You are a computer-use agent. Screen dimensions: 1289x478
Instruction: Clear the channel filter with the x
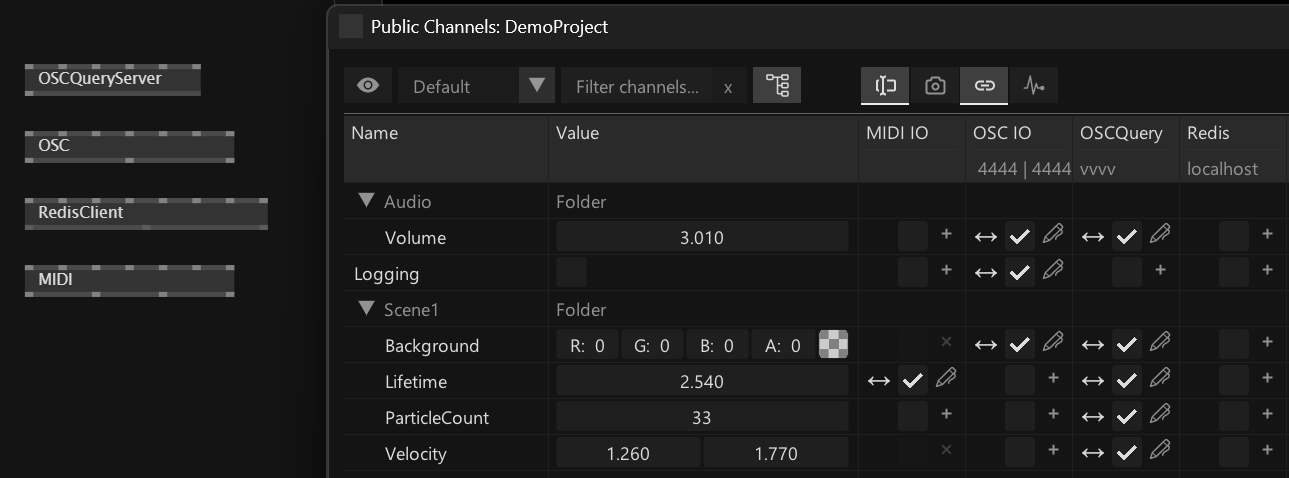tap(728, 87)
